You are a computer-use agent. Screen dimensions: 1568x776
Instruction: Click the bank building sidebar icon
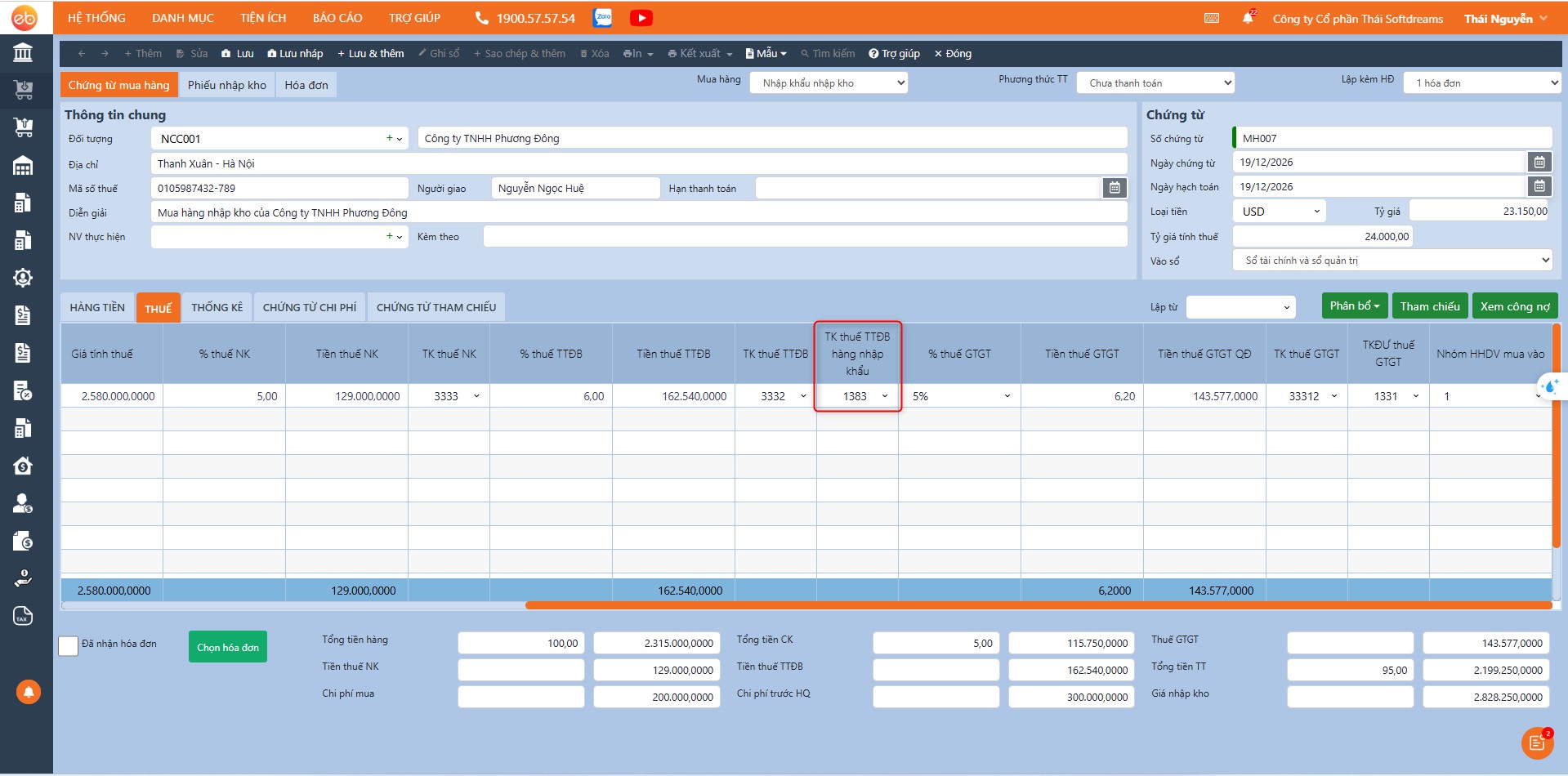(23, 53)
